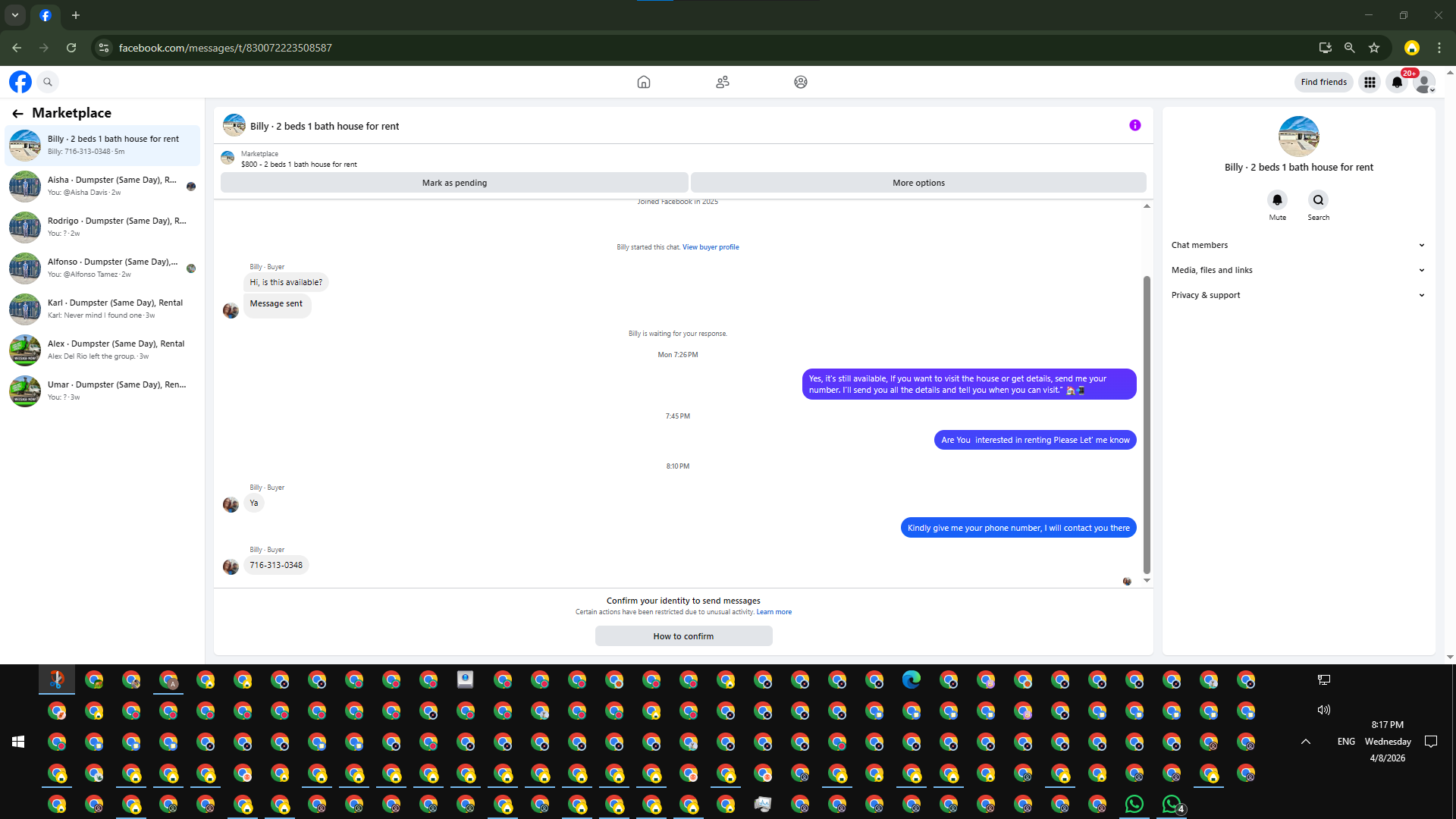Screen dimensions: 1456x819
Task: Click the How to confirm button
Action: (683, 636)
